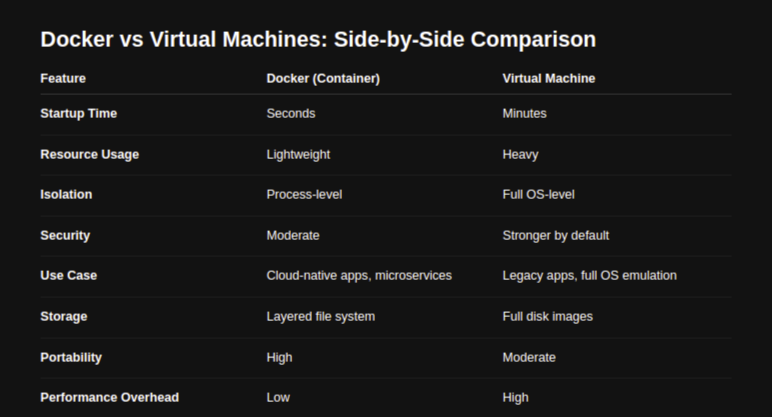Click the Stronger by default cell
772x417 pixels.
(555, 235)
